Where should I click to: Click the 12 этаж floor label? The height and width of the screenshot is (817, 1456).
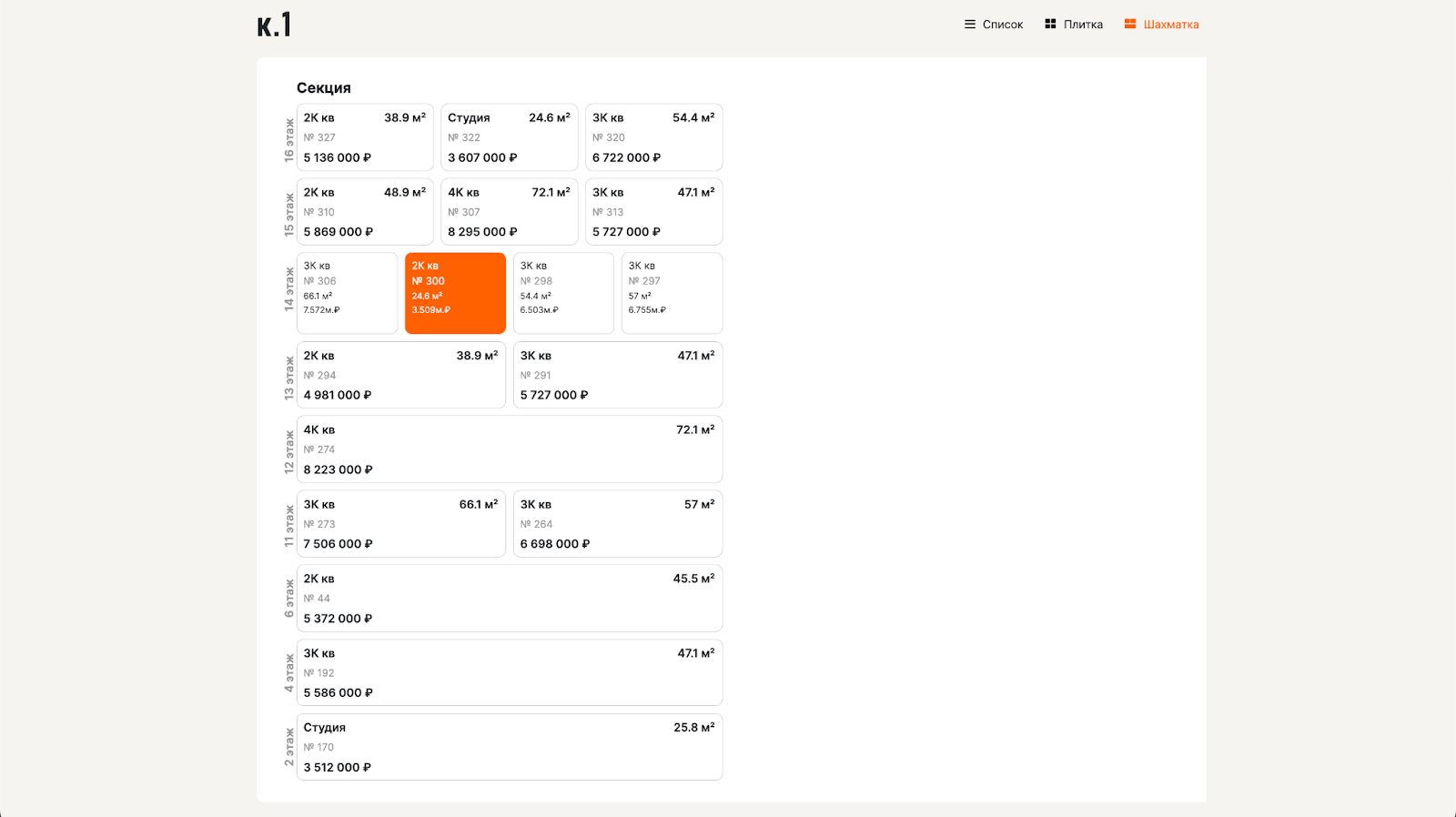tap(288, 452)
